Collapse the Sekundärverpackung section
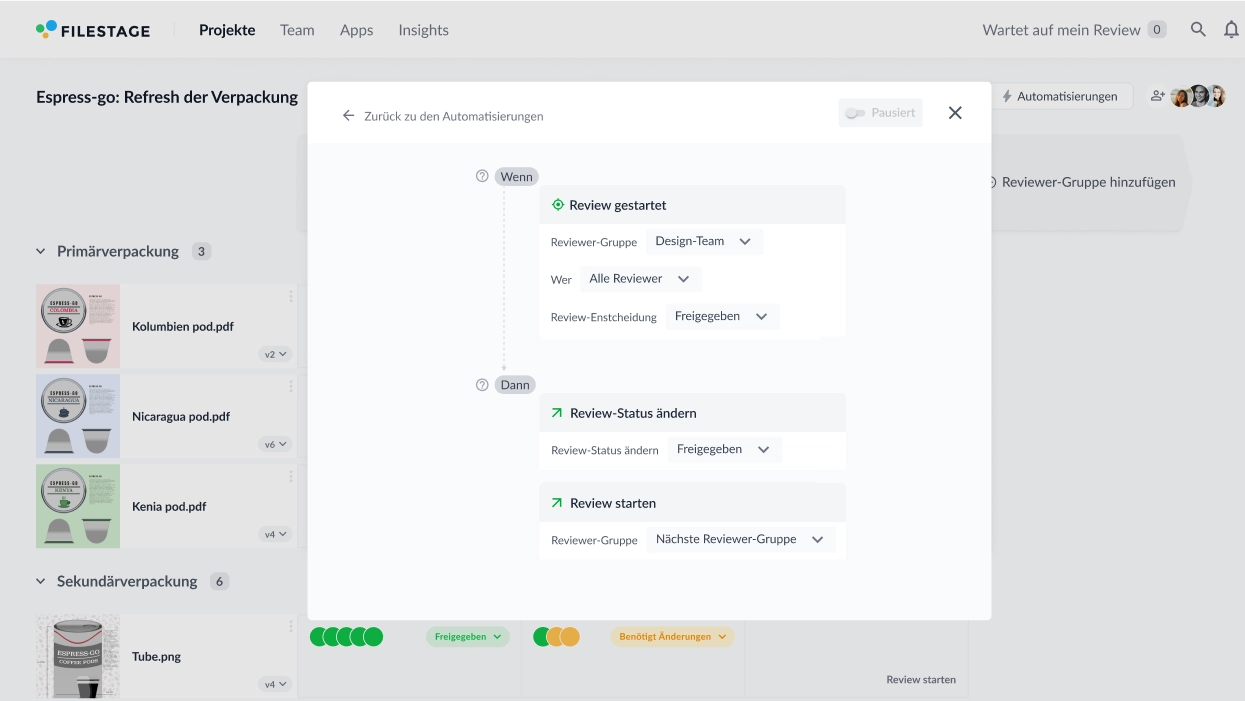Screen dimensions: 1245x701 pyautogui.click(x=41, y=582)
